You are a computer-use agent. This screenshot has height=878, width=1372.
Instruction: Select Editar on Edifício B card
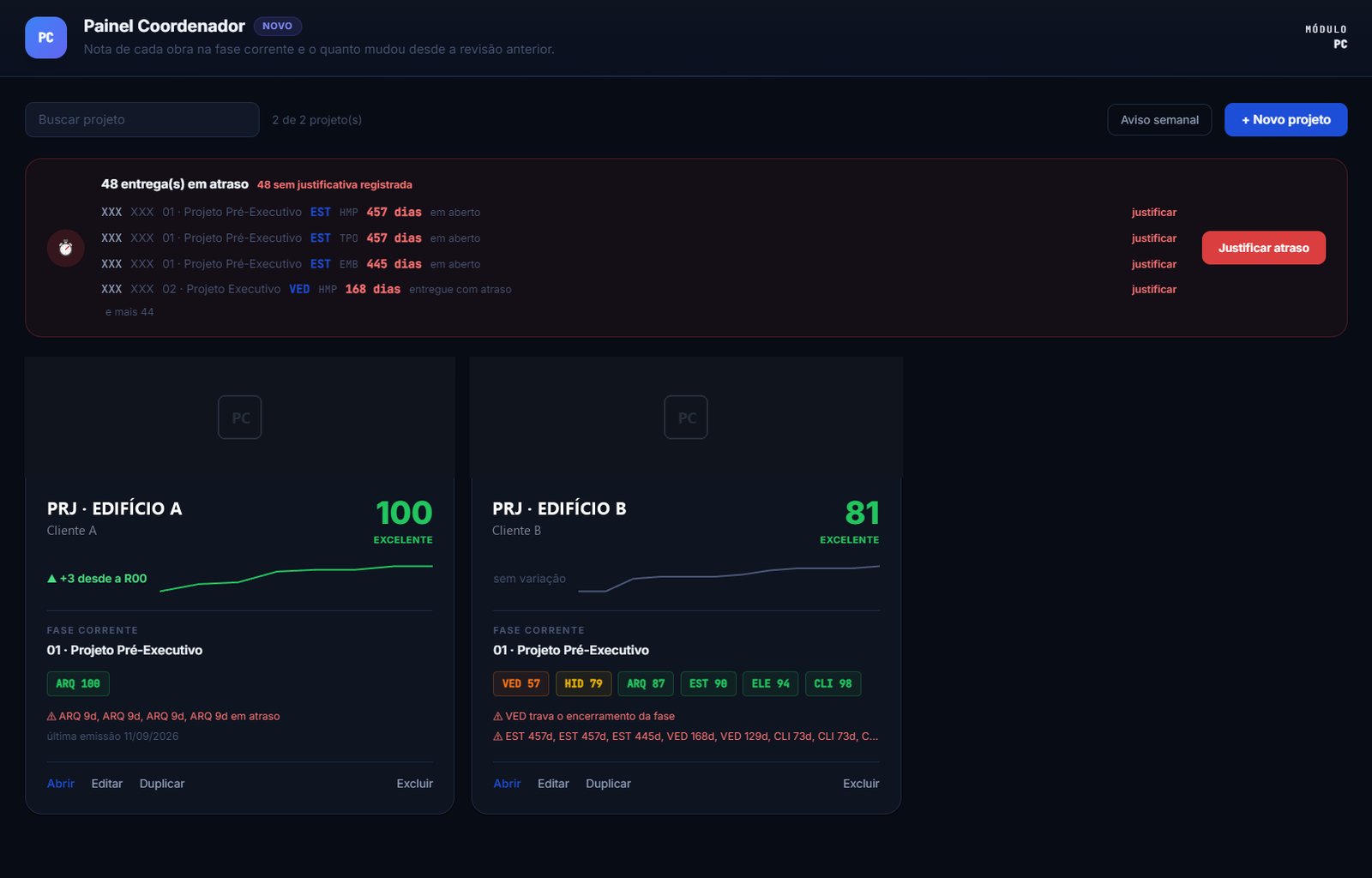pyautogui.click(x=553, y=784)
